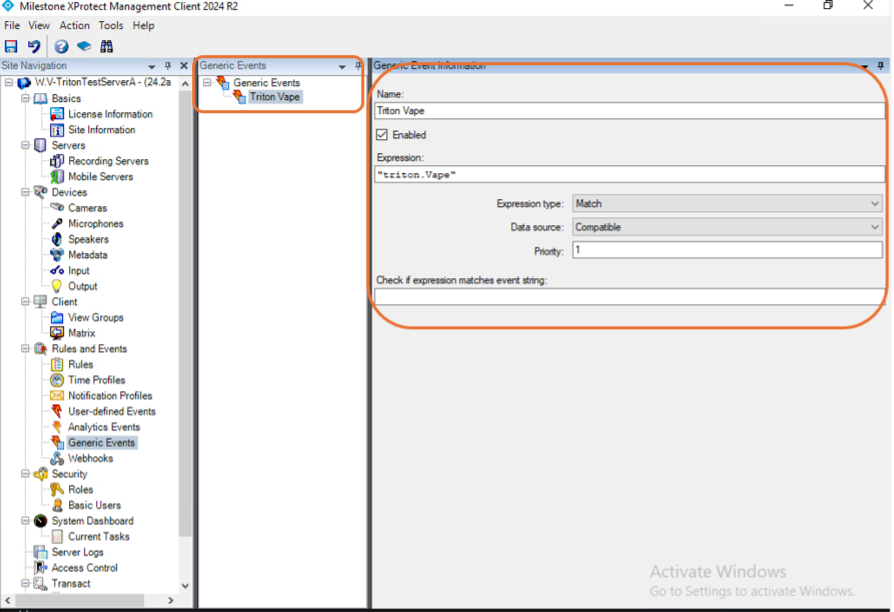Click the Input device icon
This screenshot has height=612, width=894.
pos(57,271)
